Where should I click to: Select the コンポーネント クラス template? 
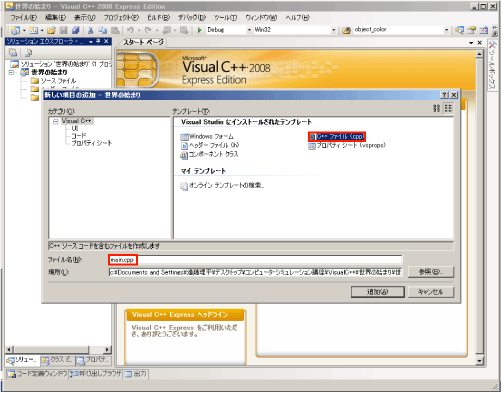[209, 154]
